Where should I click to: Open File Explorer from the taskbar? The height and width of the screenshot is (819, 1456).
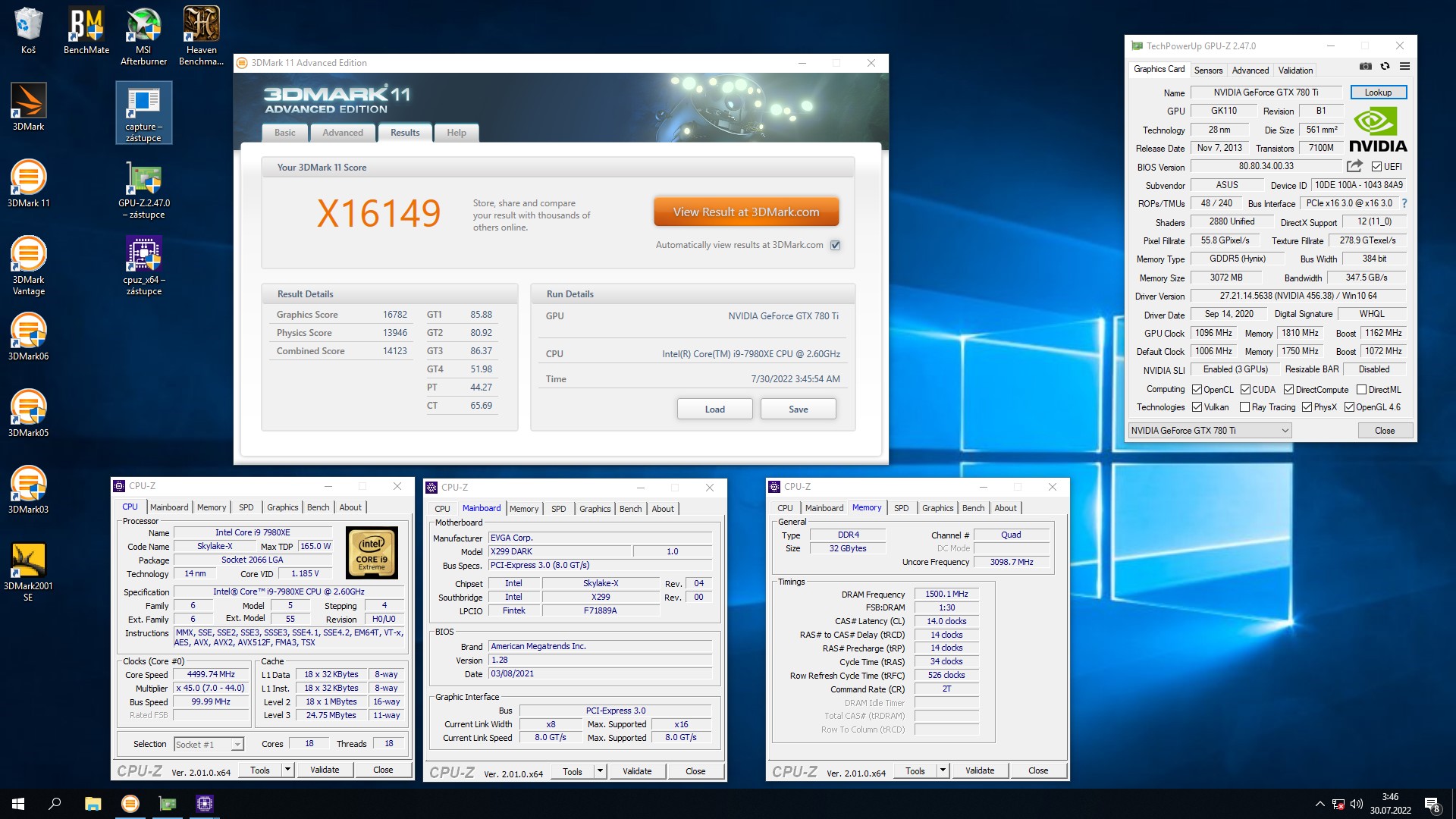[93, 804]
